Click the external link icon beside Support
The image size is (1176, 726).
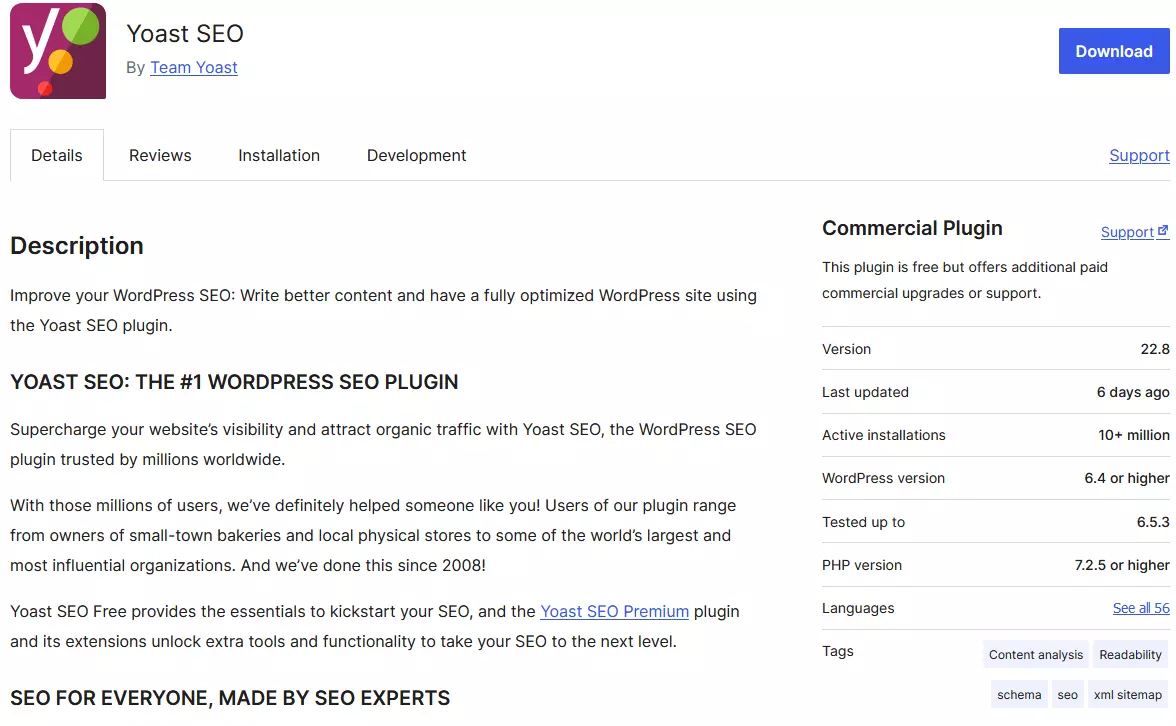1166,229
